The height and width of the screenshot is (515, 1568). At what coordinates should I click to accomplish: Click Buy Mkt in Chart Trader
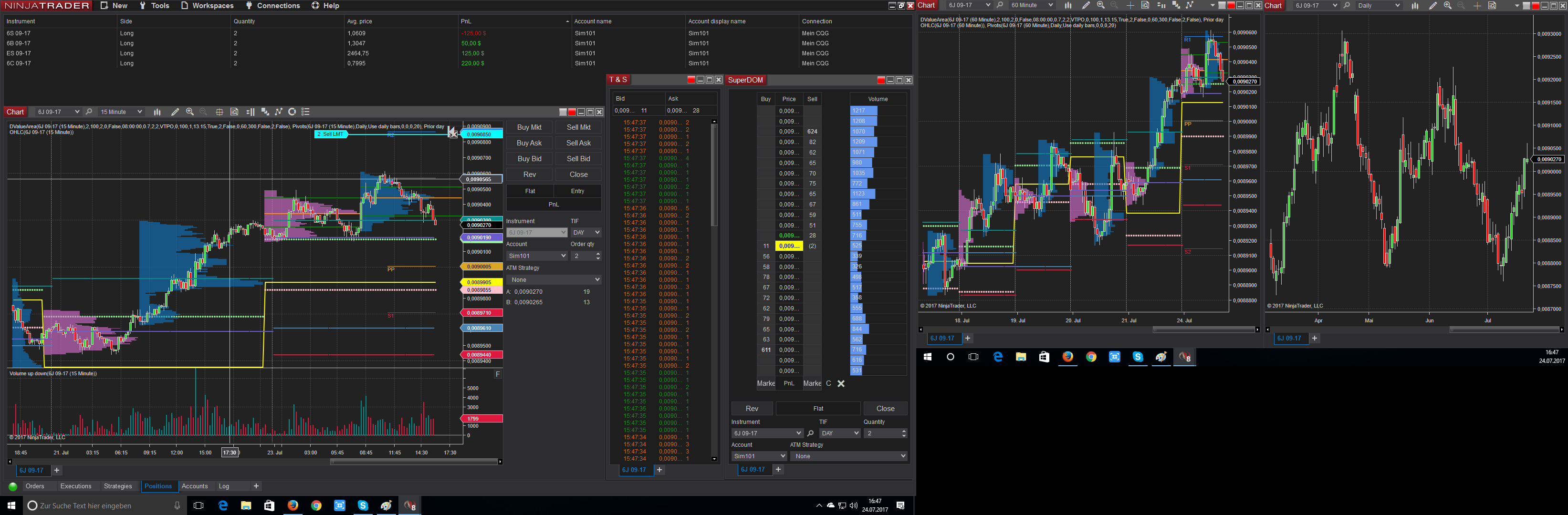529,127
